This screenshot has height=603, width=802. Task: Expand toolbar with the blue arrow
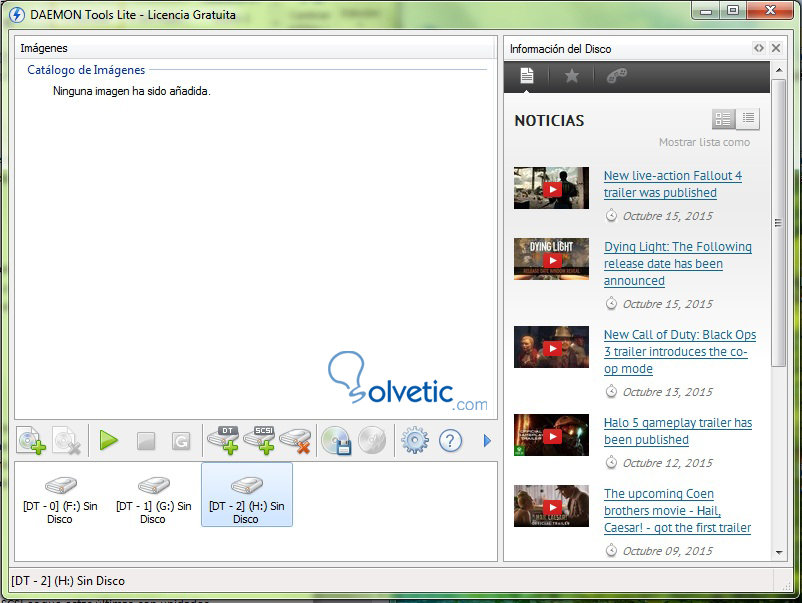(487, 440)
